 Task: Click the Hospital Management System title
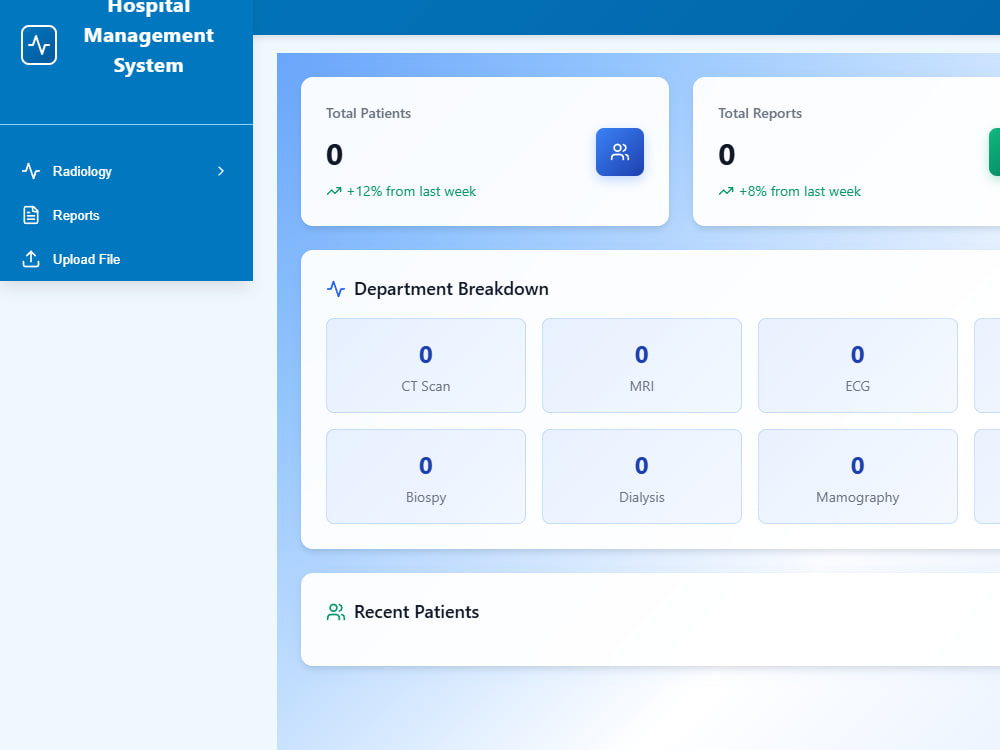(x=149, y=36)
